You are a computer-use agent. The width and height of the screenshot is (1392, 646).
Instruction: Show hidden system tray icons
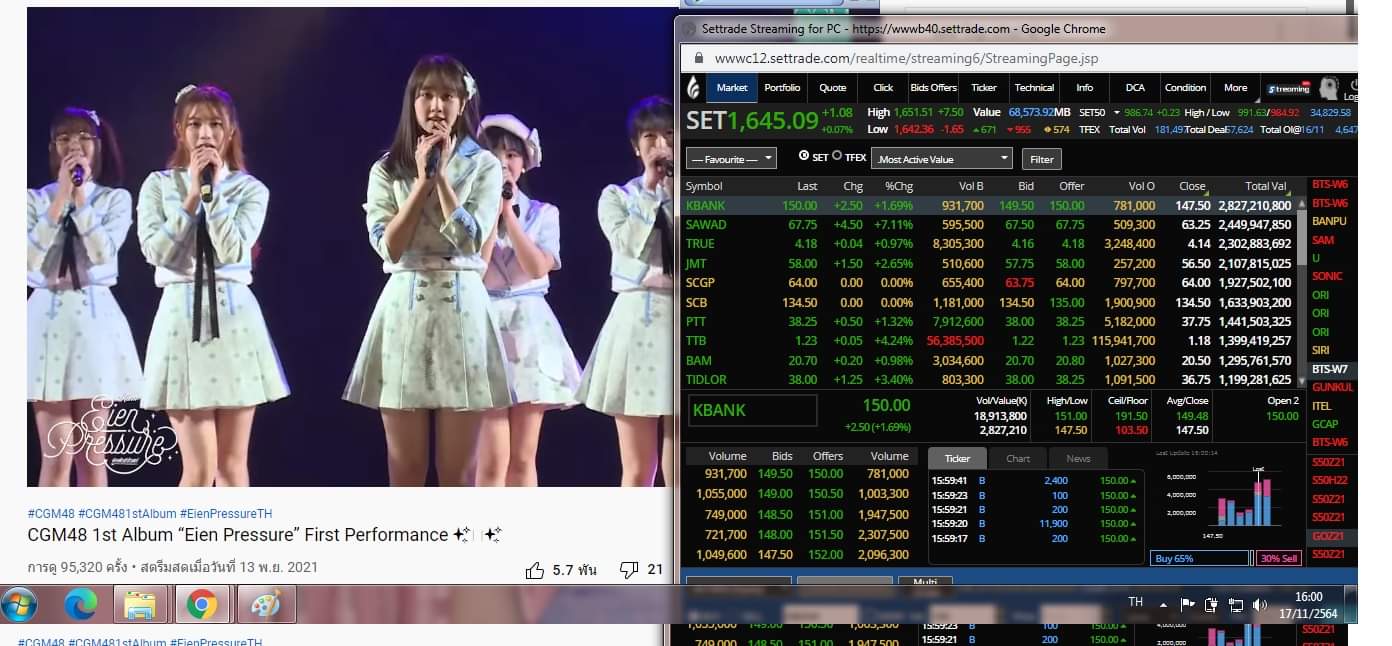tap(1163, 605)
